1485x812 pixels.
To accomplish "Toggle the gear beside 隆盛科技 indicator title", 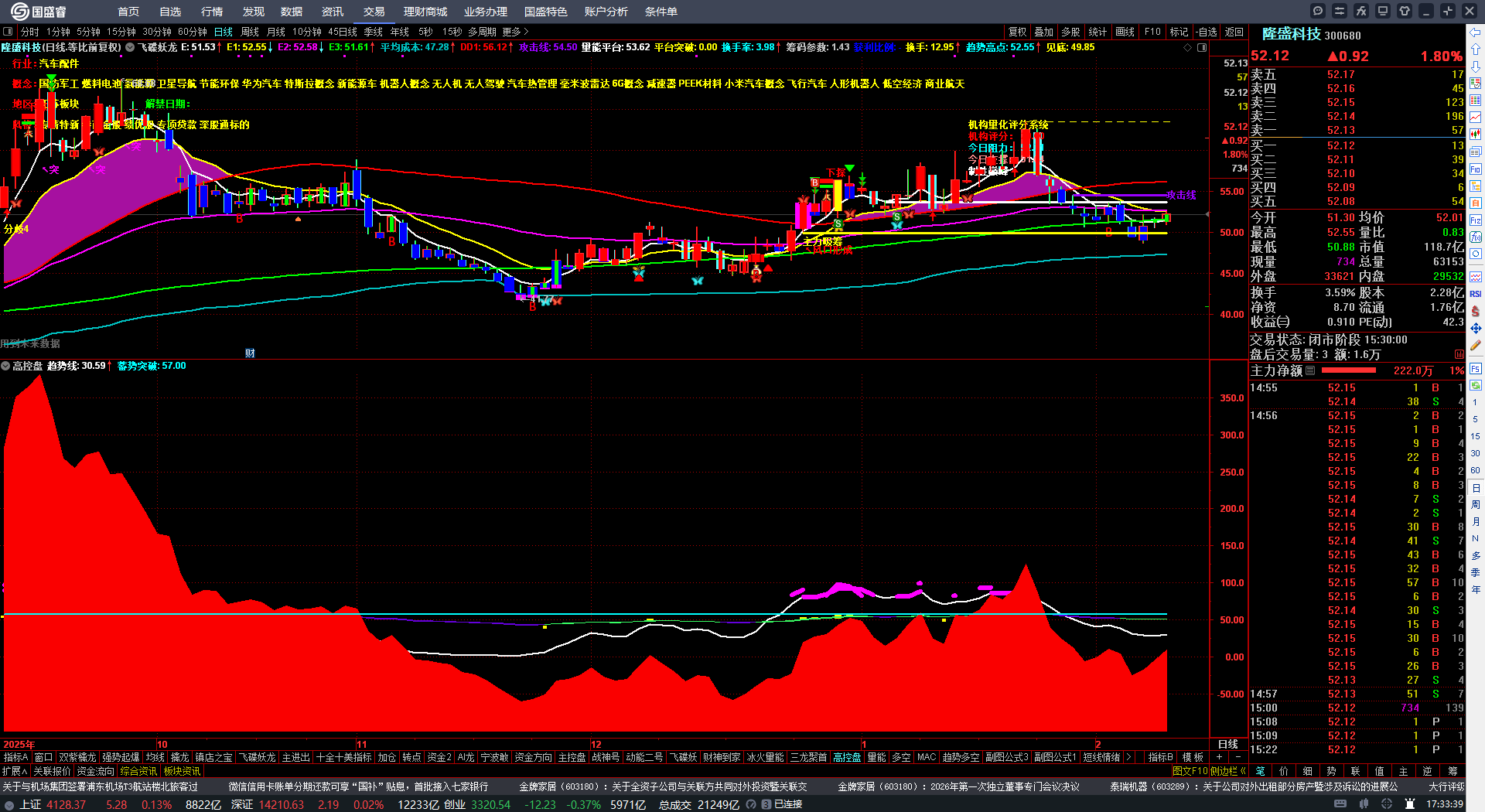I will click(x=130, y=47).
